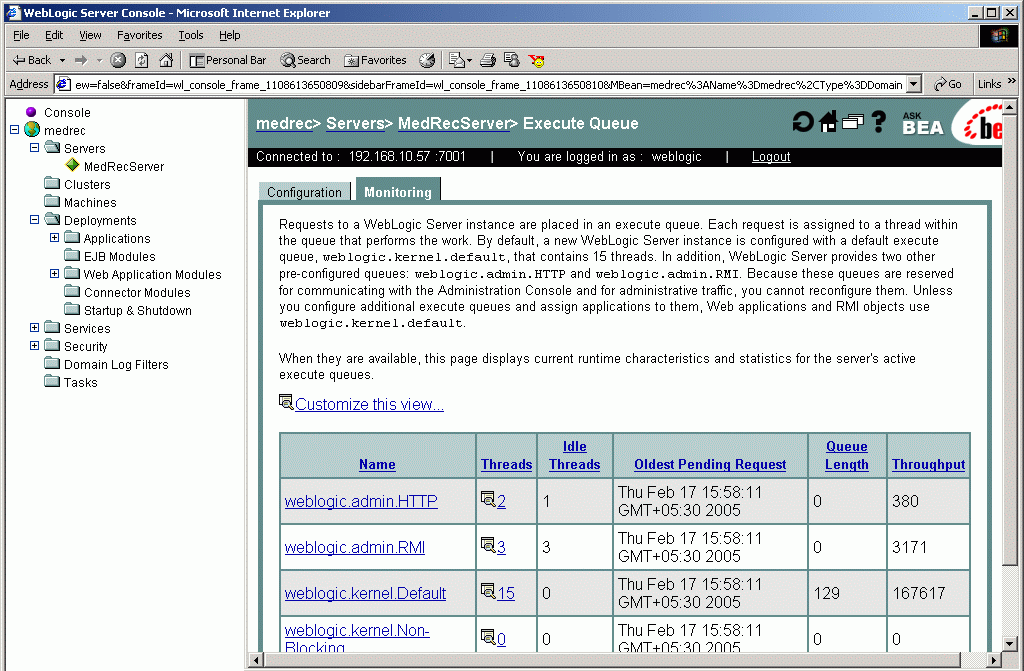The image size is (1024, 671).
Task: Click the MedRecServer diamond icon
Action: tap(72, 165)
